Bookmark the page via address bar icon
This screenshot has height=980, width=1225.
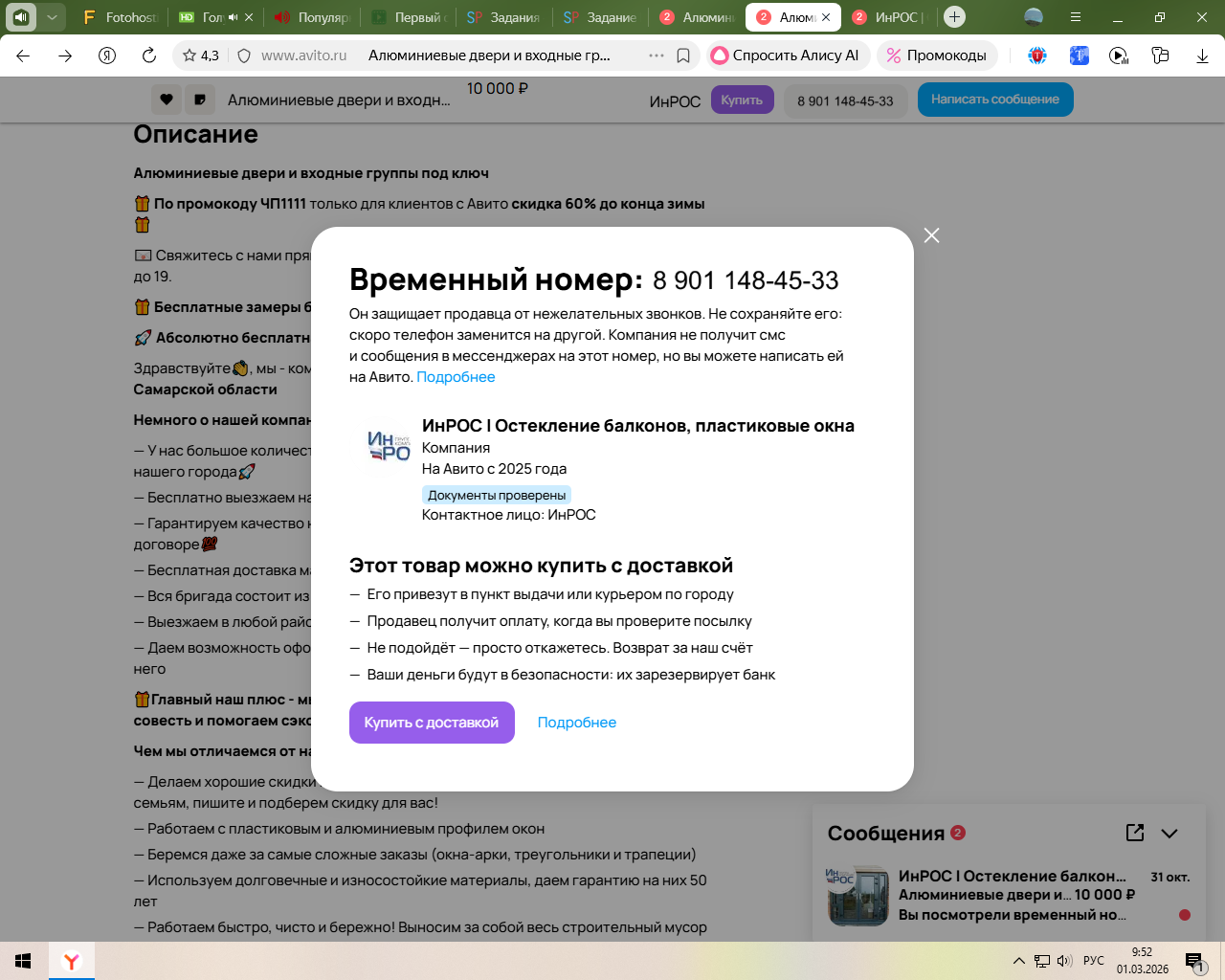683,56
